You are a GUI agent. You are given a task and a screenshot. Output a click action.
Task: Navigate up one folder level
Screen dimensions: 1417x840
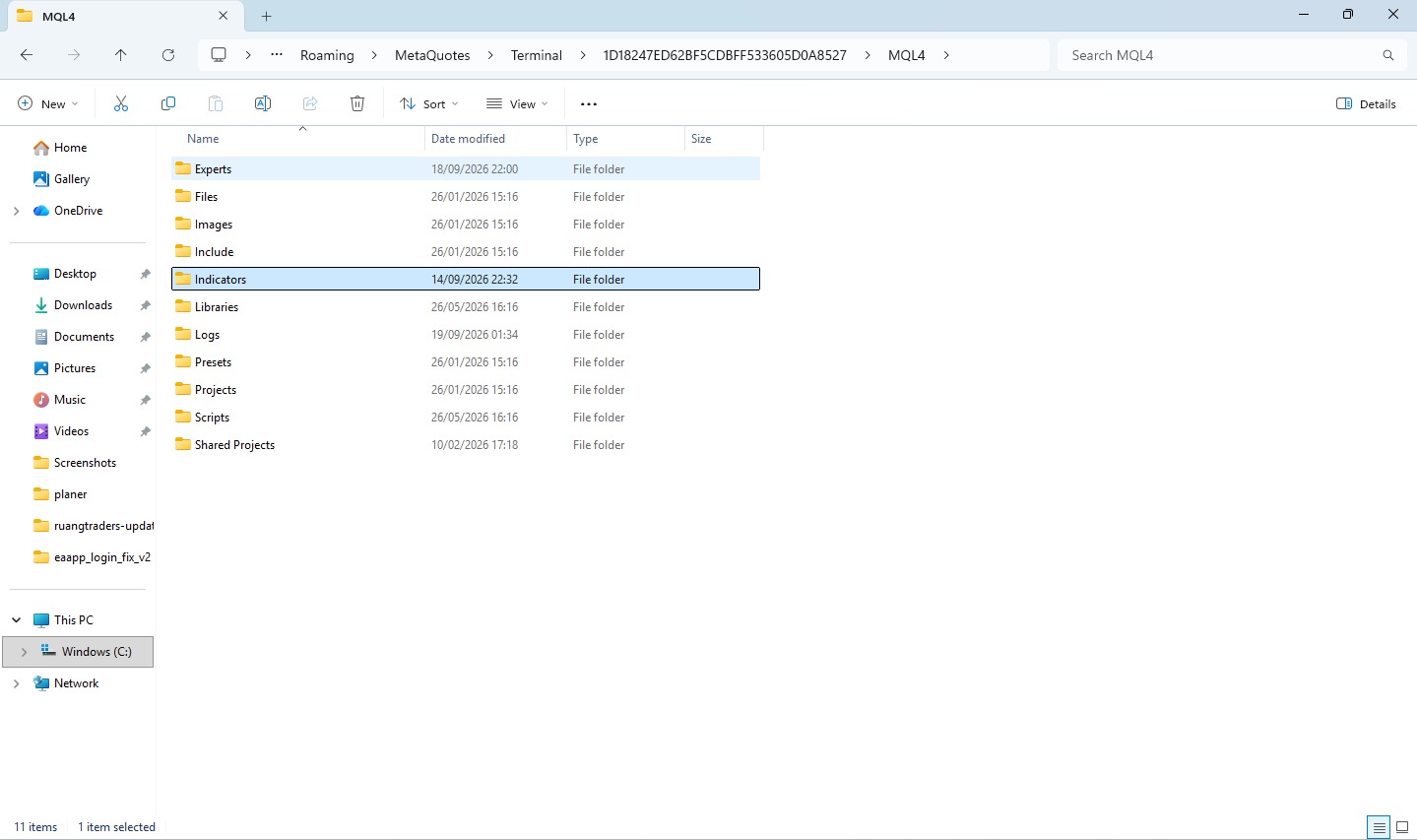pyautogui.click(x=121, y=55)
